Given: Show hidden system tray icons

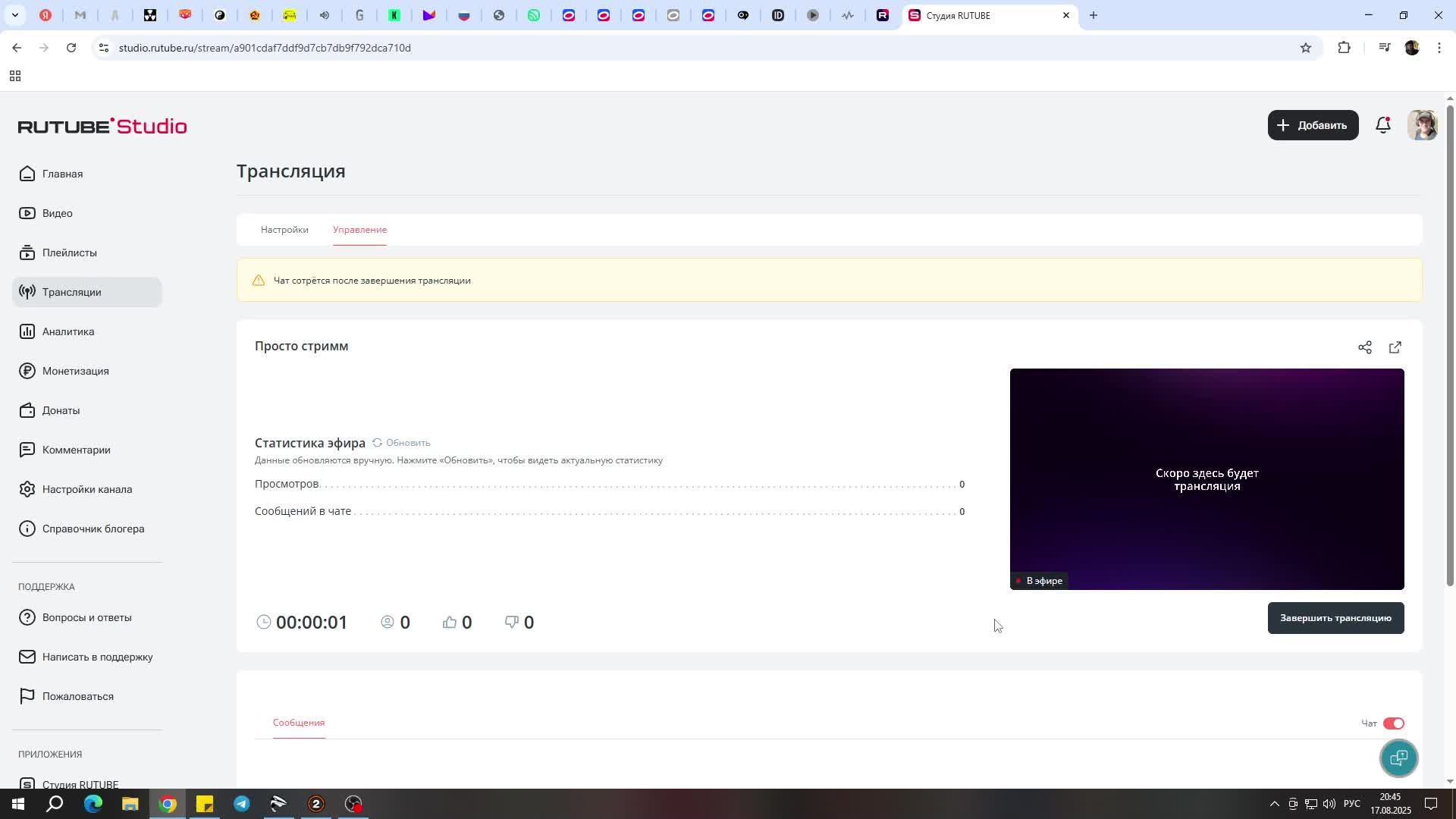Looking at the screenshot, I should coord(1274,804).
